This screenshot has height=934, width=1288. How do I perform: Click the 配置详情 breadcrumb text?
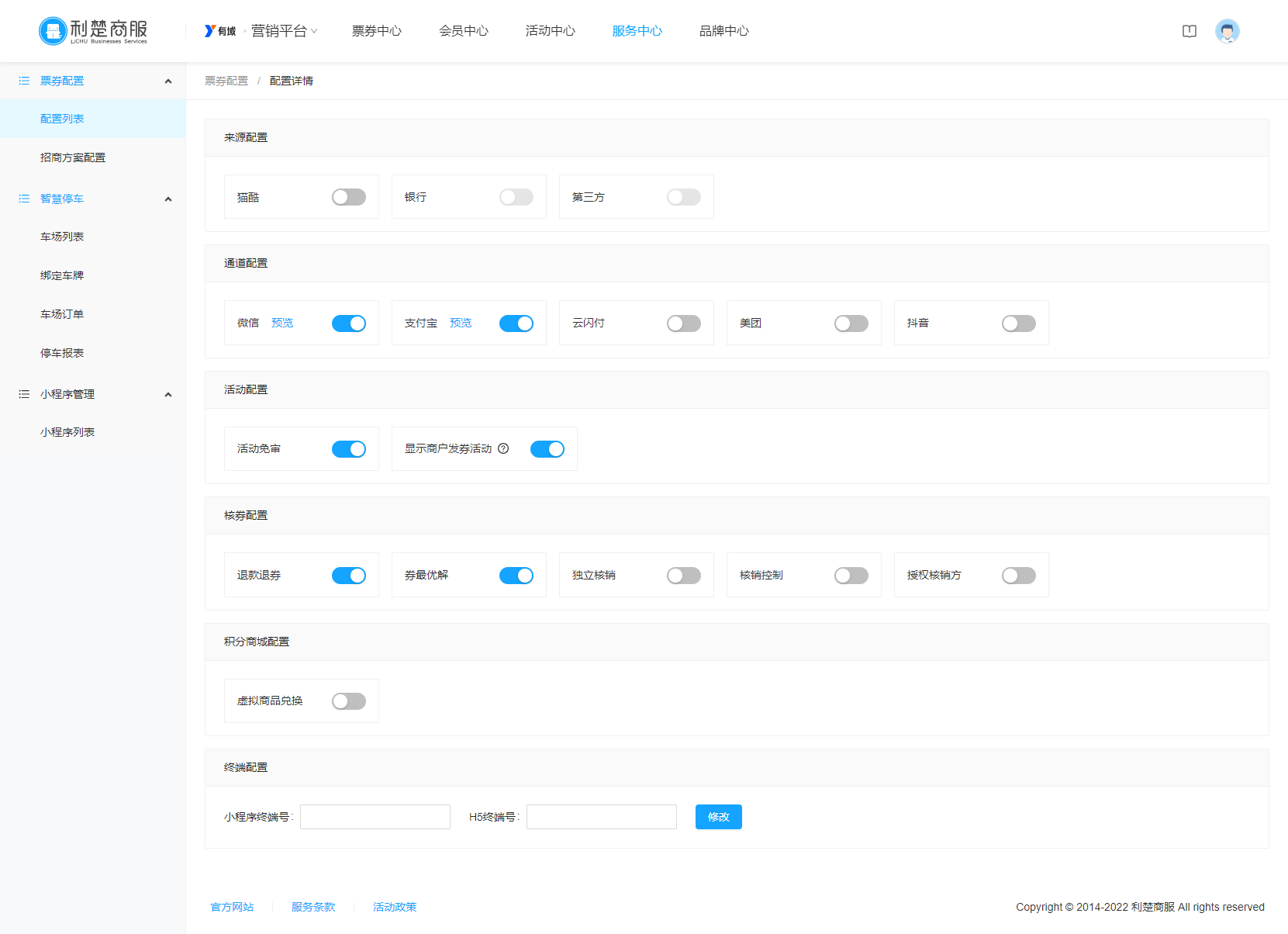coord(292,81)
